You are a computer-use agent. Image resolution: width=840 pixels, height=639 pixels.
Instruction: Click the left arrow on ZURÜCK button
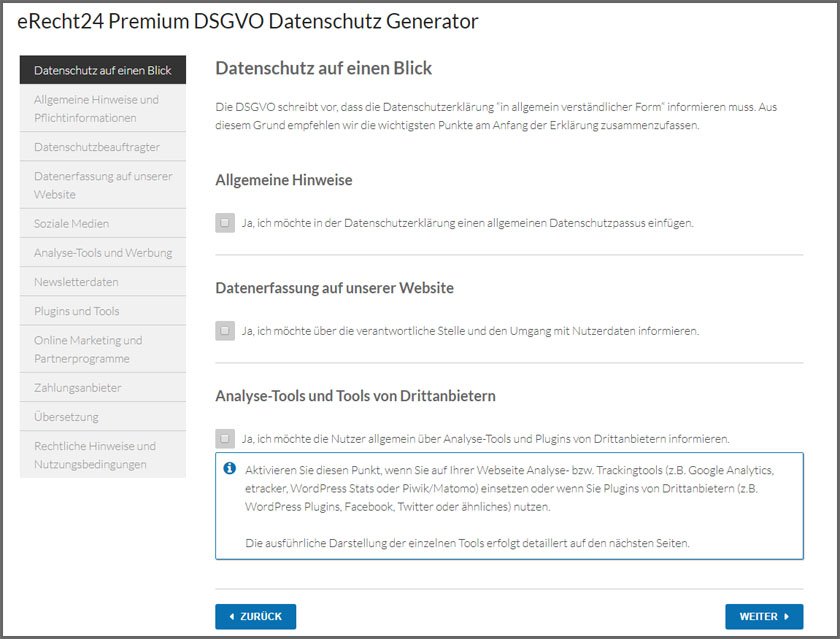tap(232, 617)
